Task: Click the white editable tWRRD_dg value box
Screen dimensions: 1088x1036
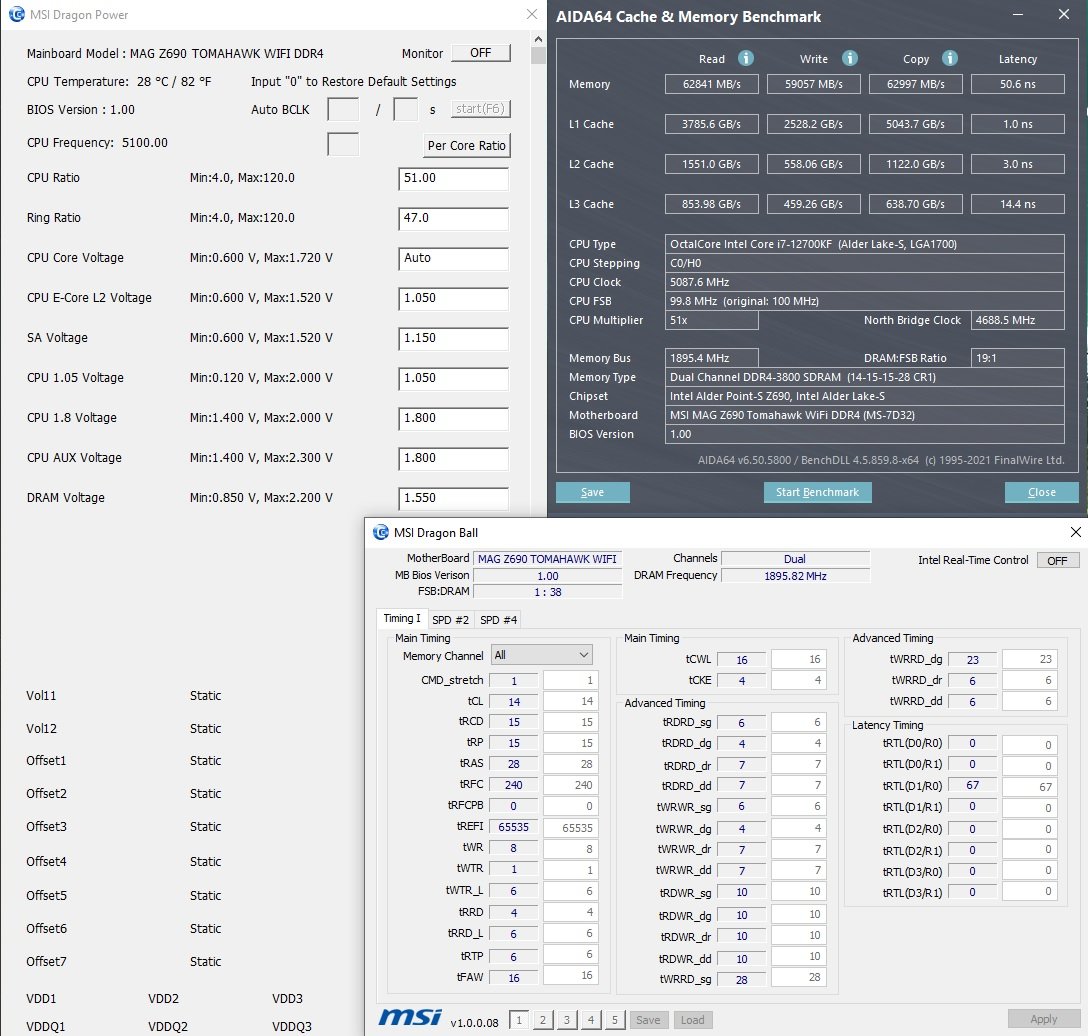Action: [x=1029, y=659]
